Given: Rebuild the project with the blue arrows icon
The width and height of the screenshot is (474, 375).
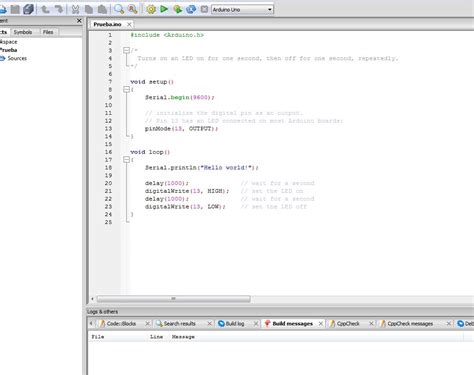Looking at the screenshot, I should 191,9.
